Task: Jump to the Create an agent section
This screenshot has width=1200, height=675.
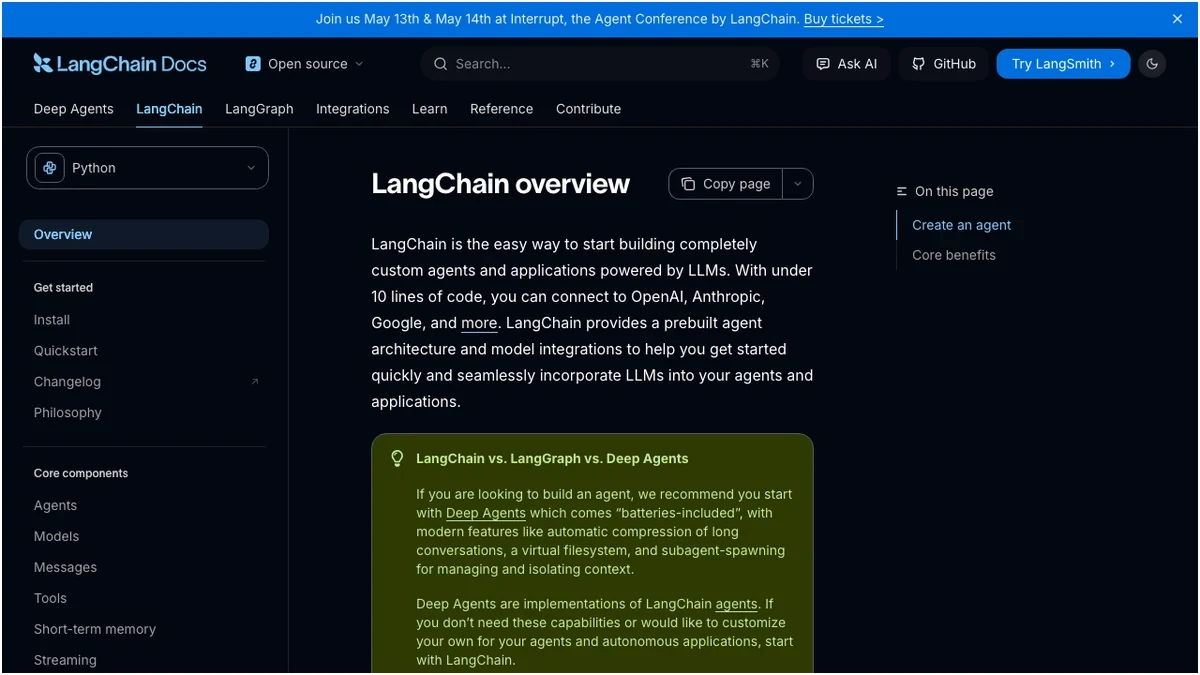Action: pyautogui.click(x=960, y=225)
